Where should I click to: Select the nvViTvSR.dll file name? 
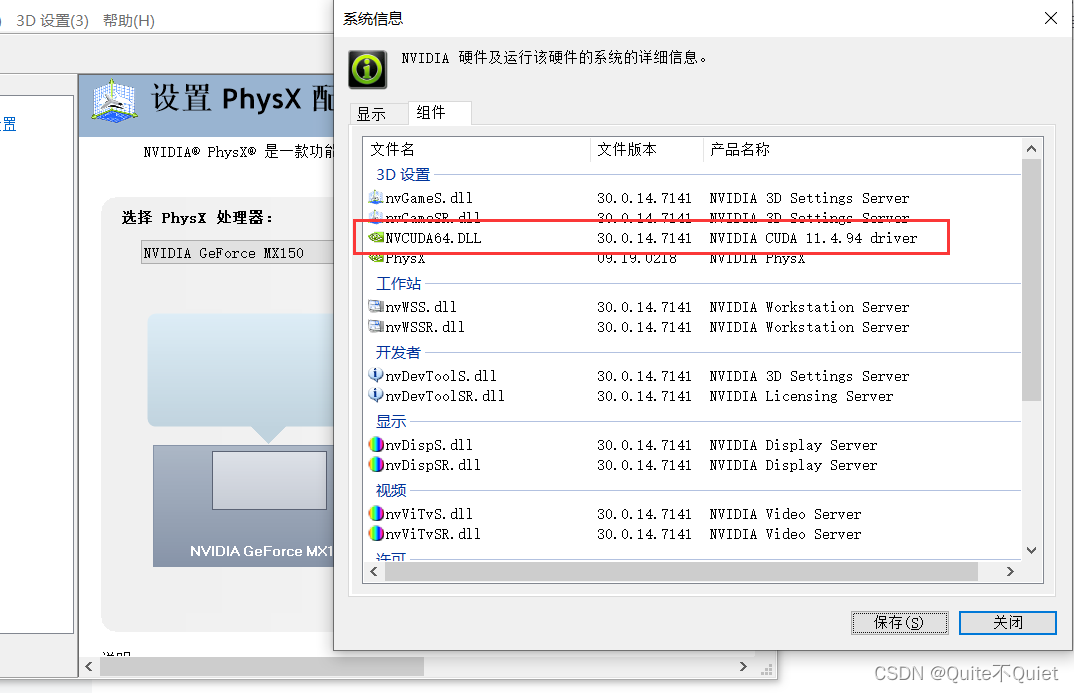pos(433,534)
